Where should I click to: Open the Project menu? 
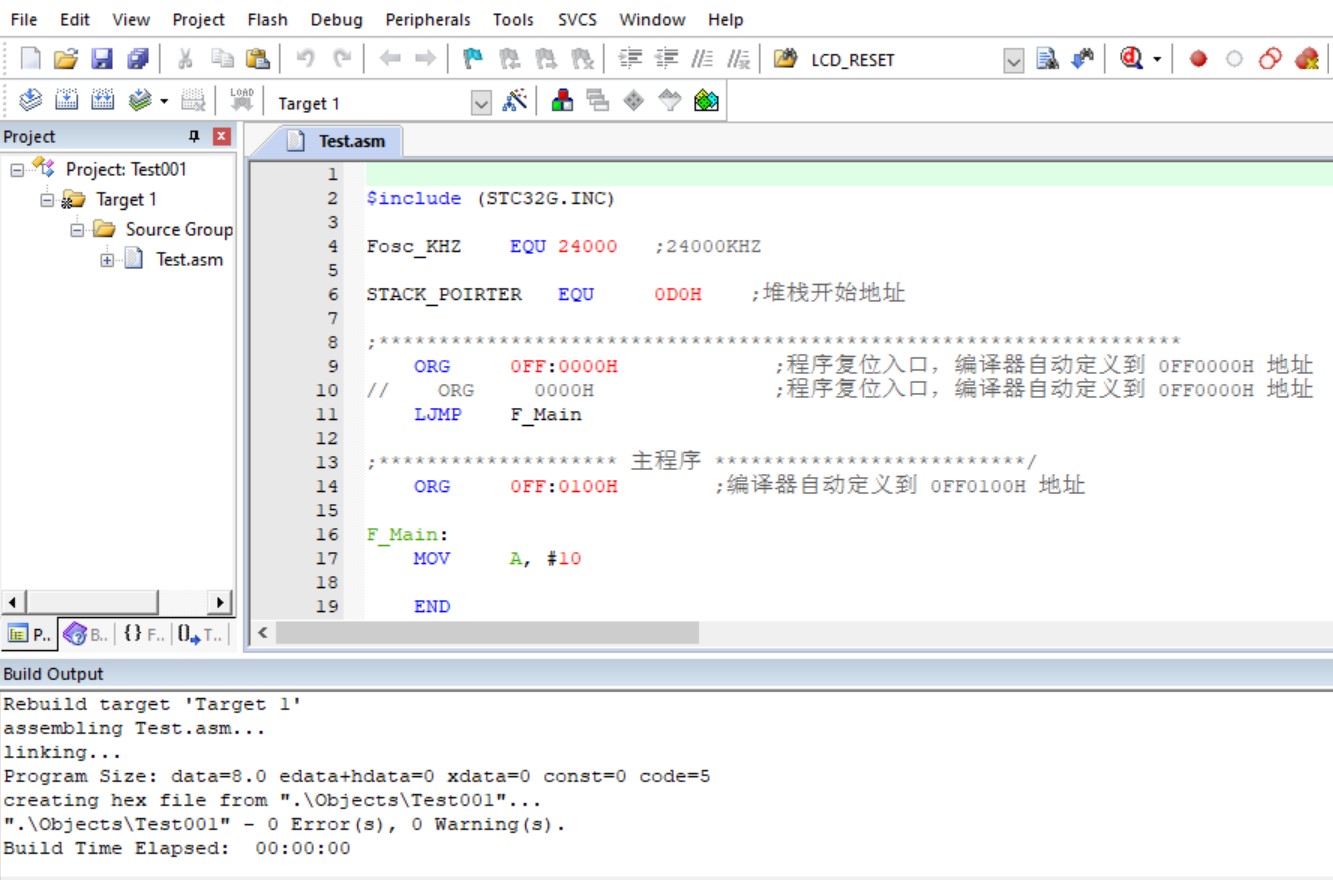198,19
